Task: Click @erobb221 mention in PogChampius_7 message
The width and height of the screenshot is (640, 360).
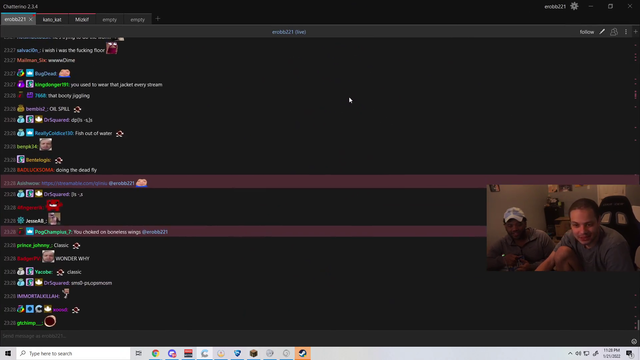Action: (155, 232)
